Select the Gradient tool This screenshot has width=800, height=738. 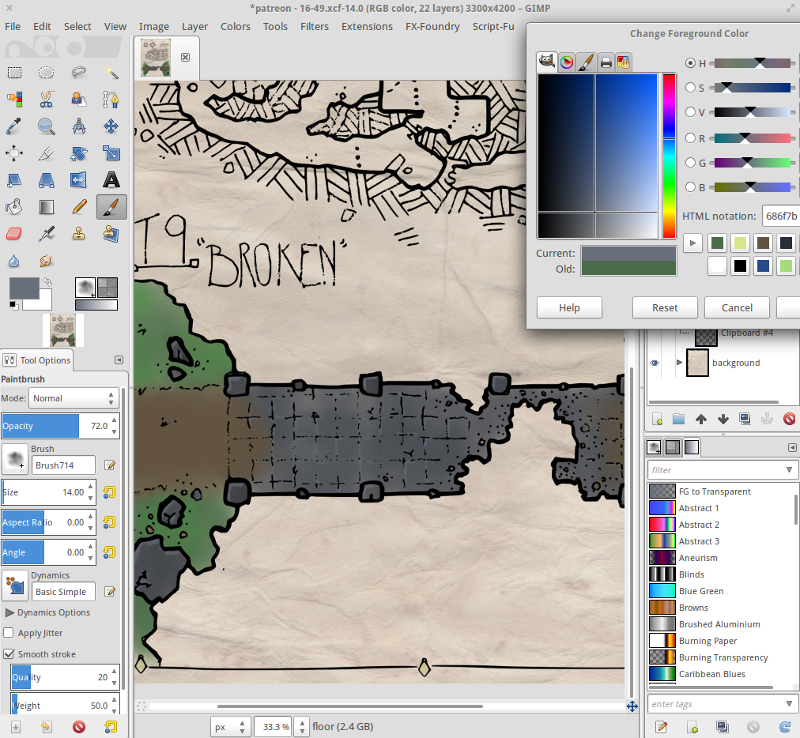pyautogui.click(x=46, y=207)
